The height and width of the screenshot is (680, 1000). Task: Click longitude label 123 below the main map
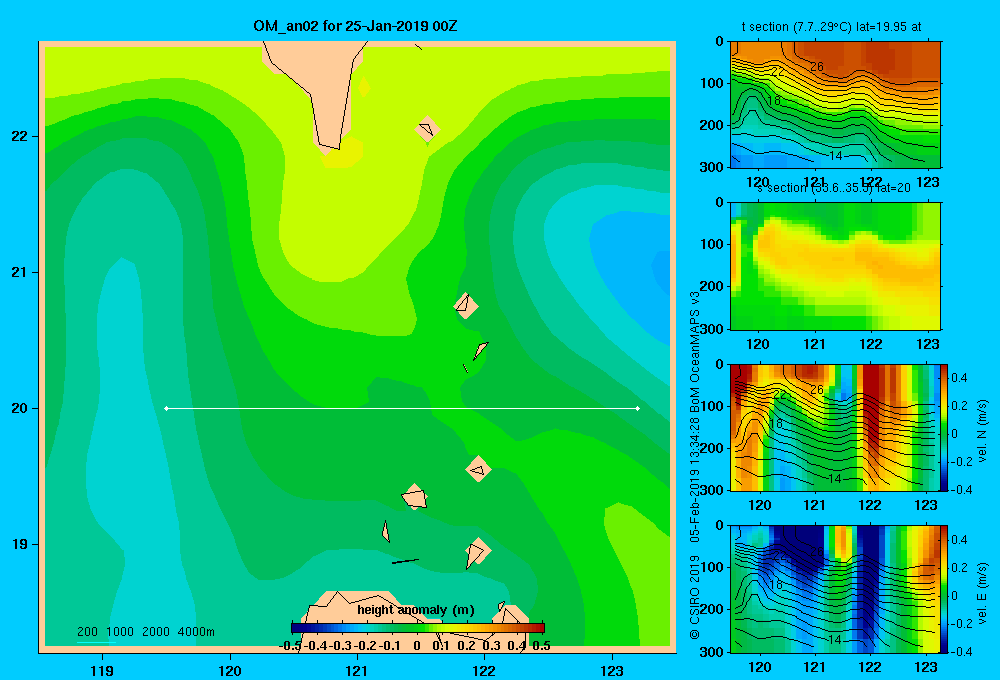(612, 670)
